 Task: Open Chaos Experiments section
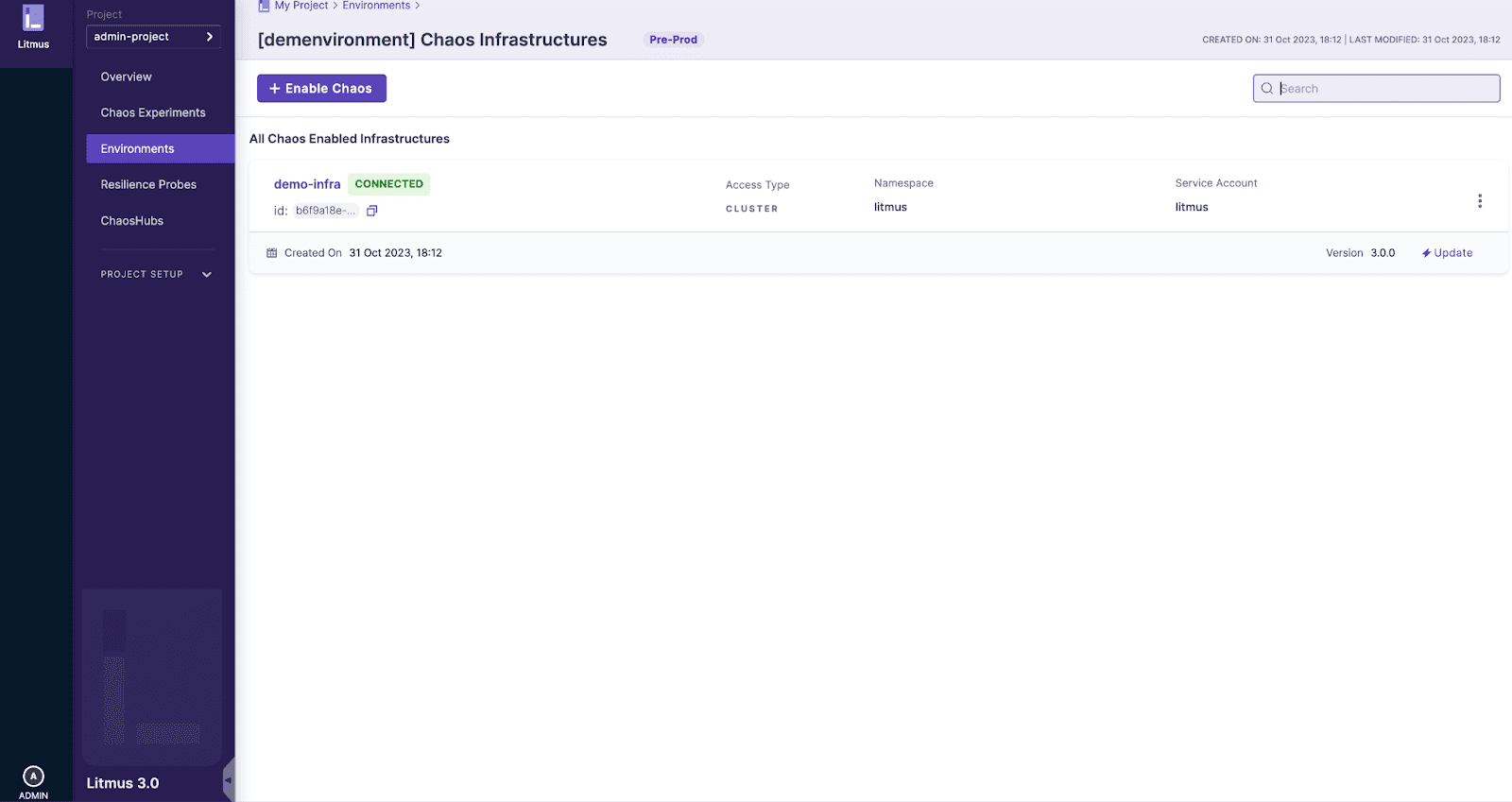(x=153, y=112)
